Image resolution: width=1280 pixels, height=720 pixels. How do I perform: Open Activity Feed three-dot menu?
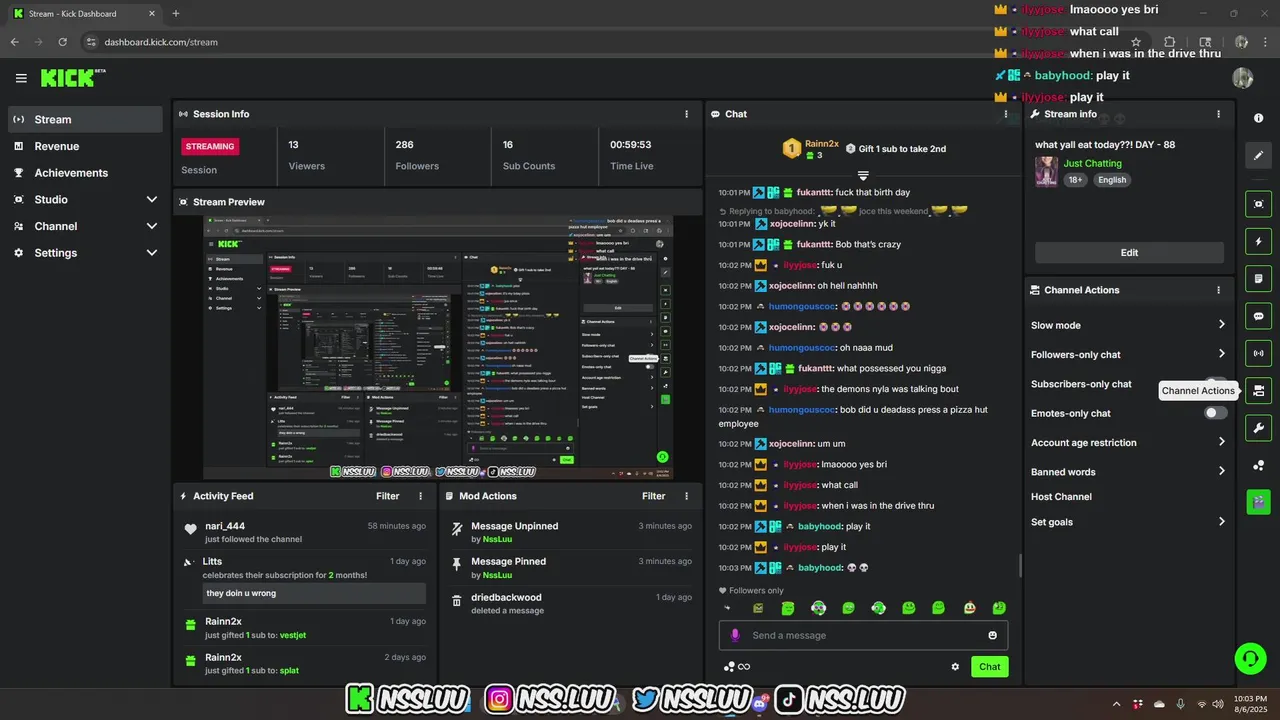420,496
